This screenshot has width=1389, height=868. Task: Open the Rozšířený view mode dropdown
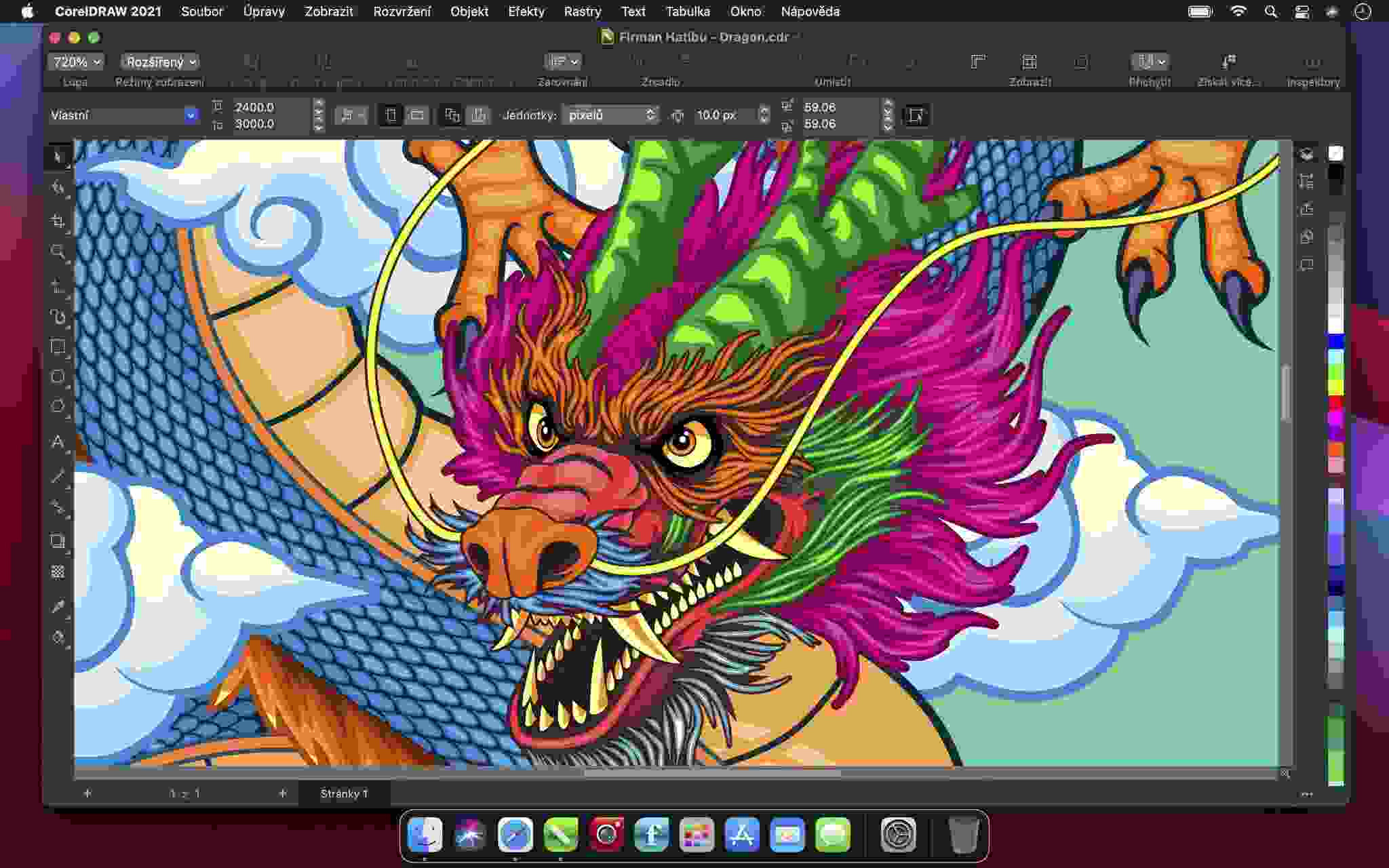click(161, 62)
